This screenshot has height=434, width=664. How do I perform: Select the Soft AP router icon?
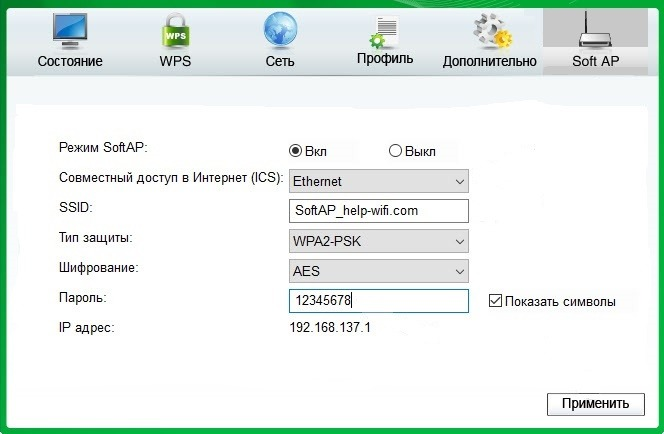click(x=595, y=30)
